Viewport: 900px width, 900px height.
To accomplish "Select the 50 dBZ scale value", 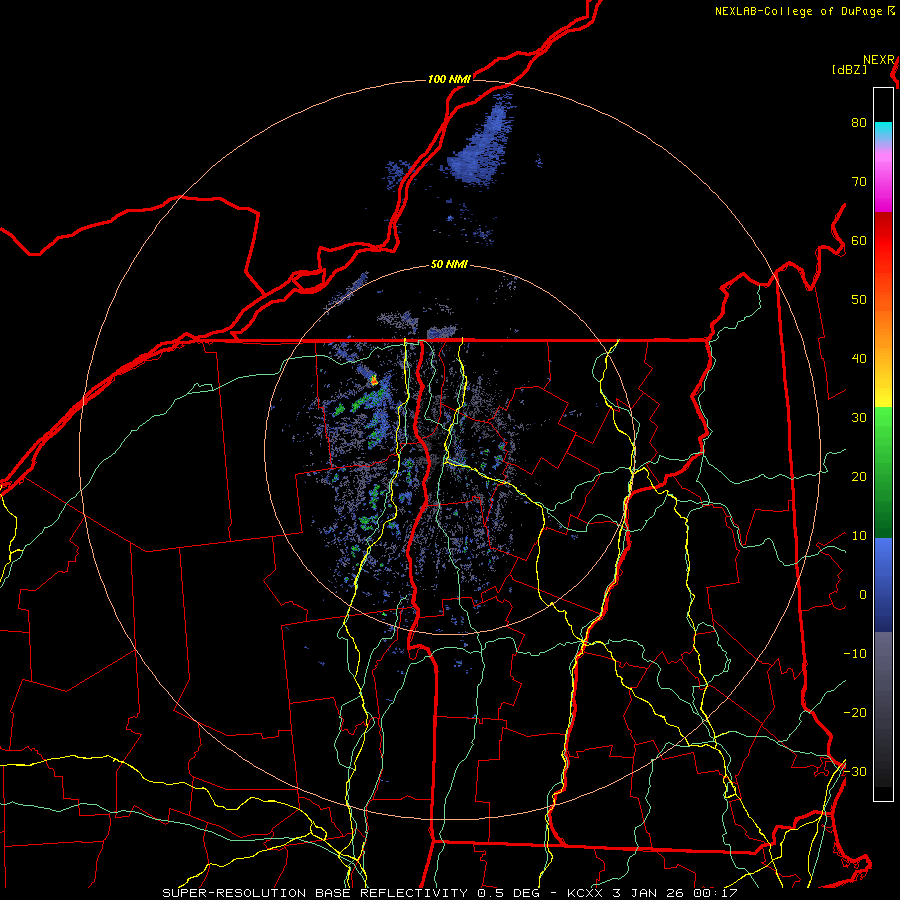I will [859, 300].
